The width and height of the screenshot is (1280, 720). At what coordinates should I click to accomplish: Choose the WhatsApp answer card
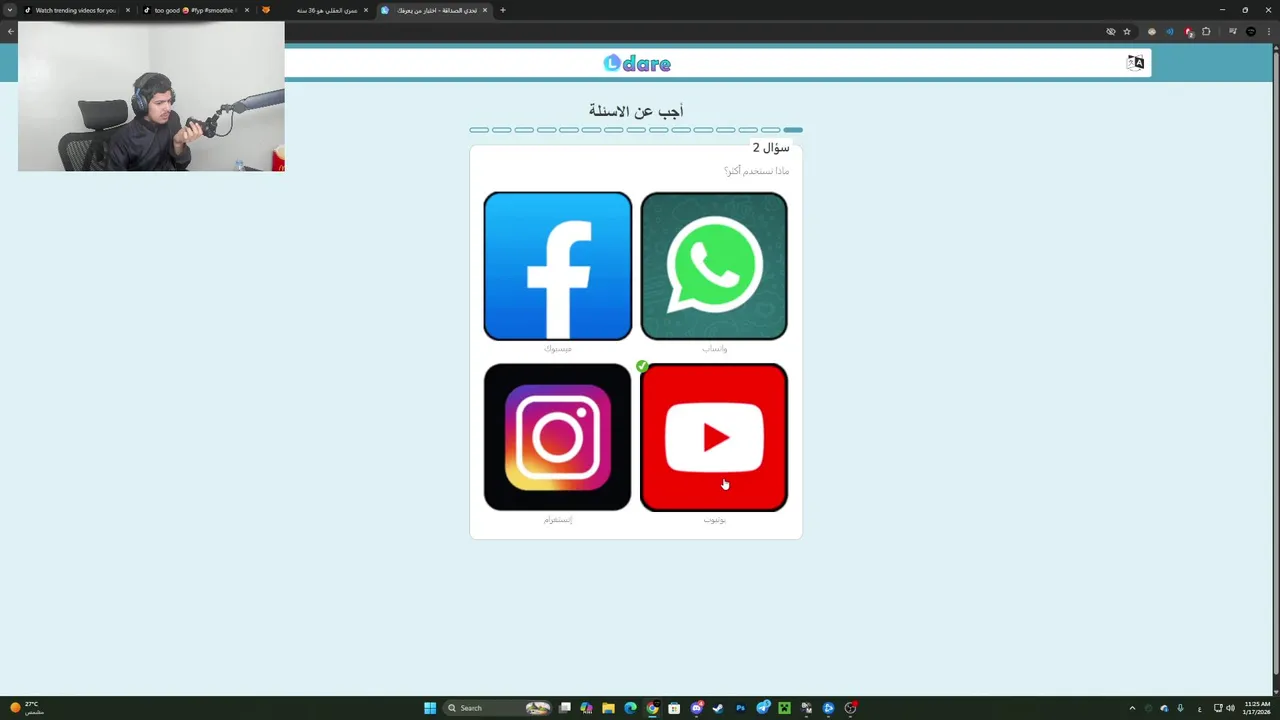pos(714,266)
